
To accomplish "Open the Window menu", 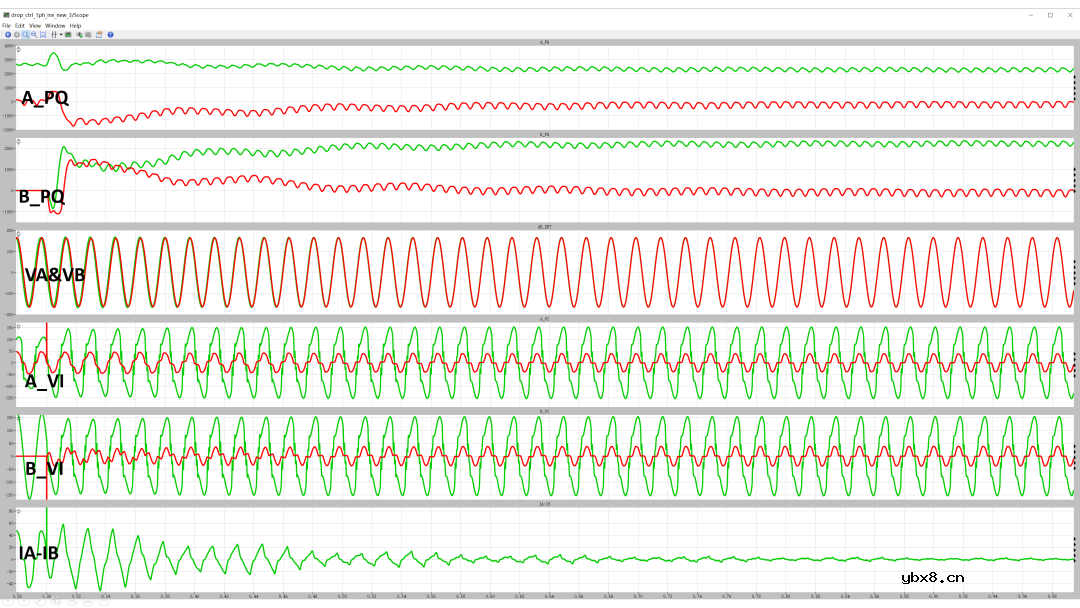I will tap(55, 25).
